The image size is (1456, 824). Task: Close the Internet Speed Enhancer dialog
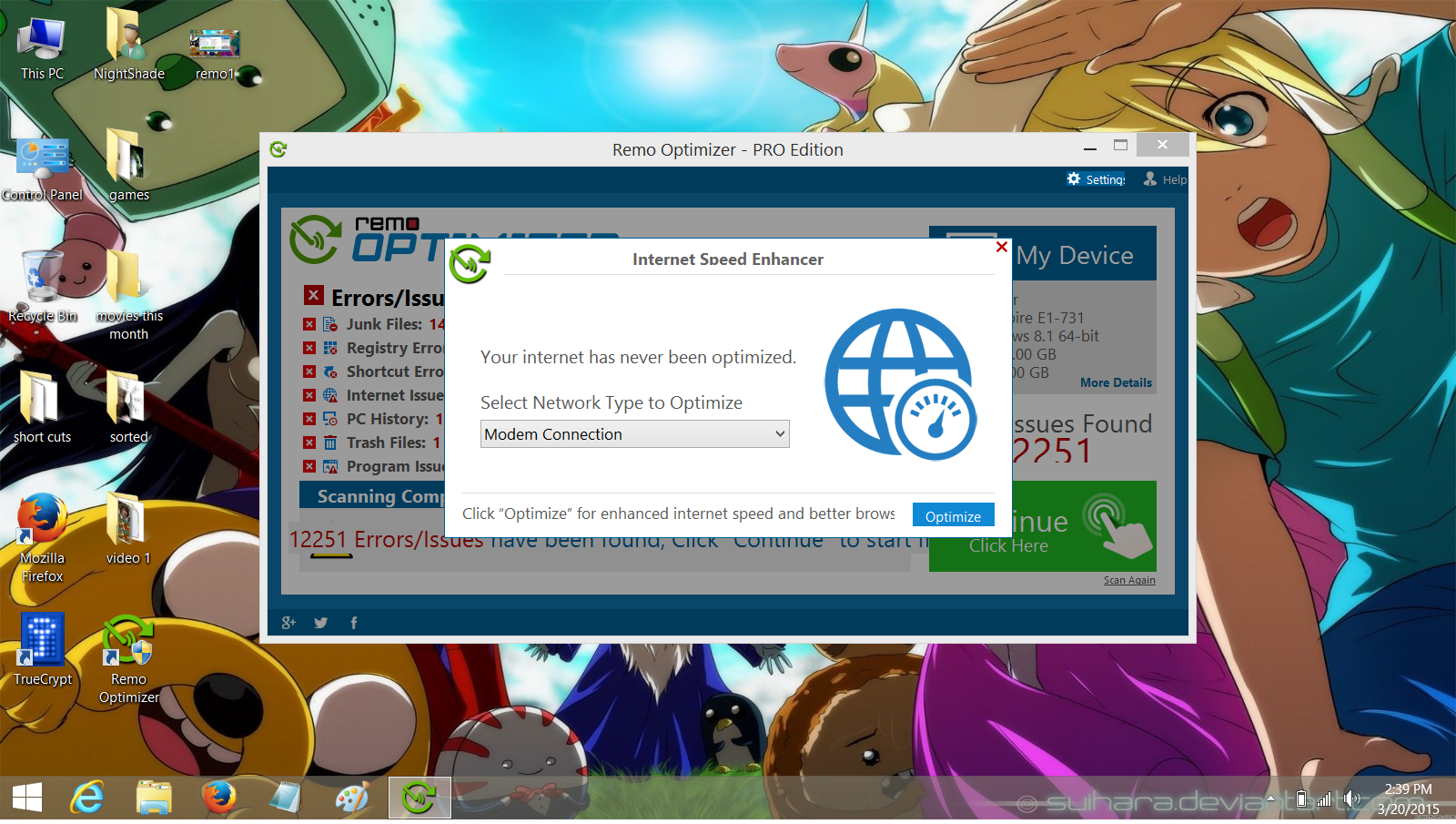pyautogui.click(x=1002, y=247)
